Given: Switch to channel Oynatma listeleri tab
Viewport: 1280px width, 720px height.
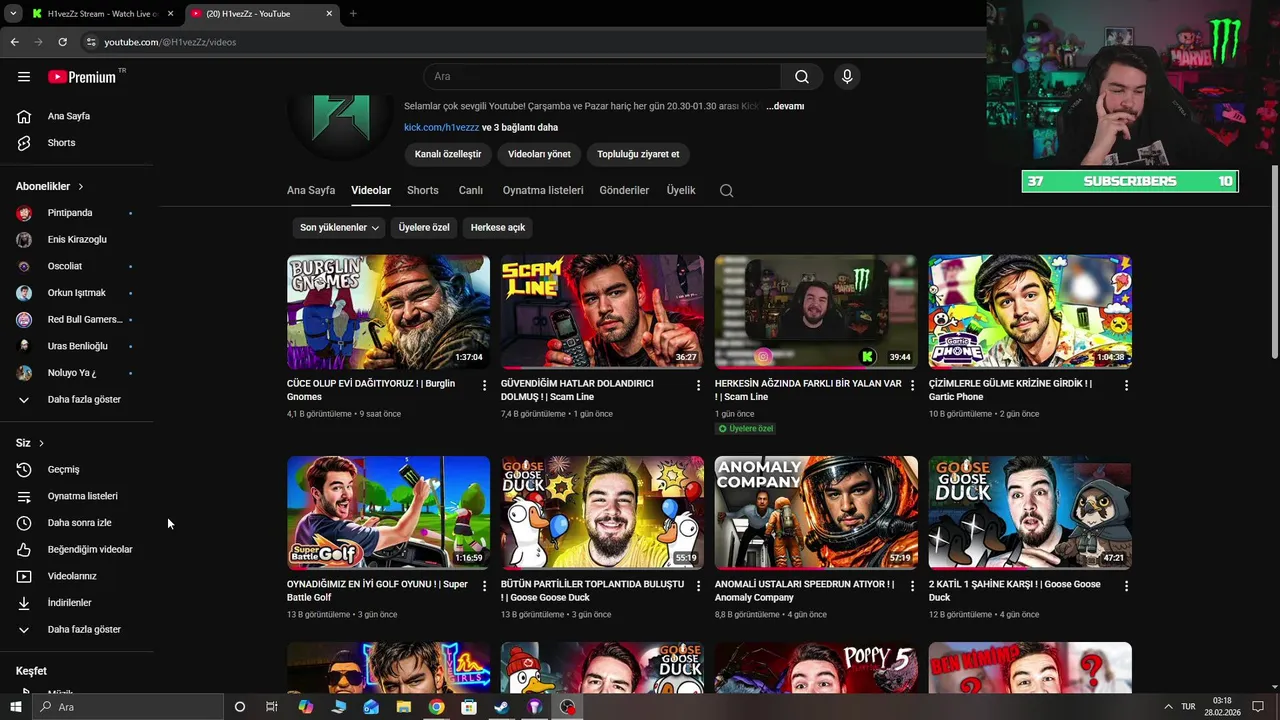Looking at the screenshot, I should click(543, 190).
